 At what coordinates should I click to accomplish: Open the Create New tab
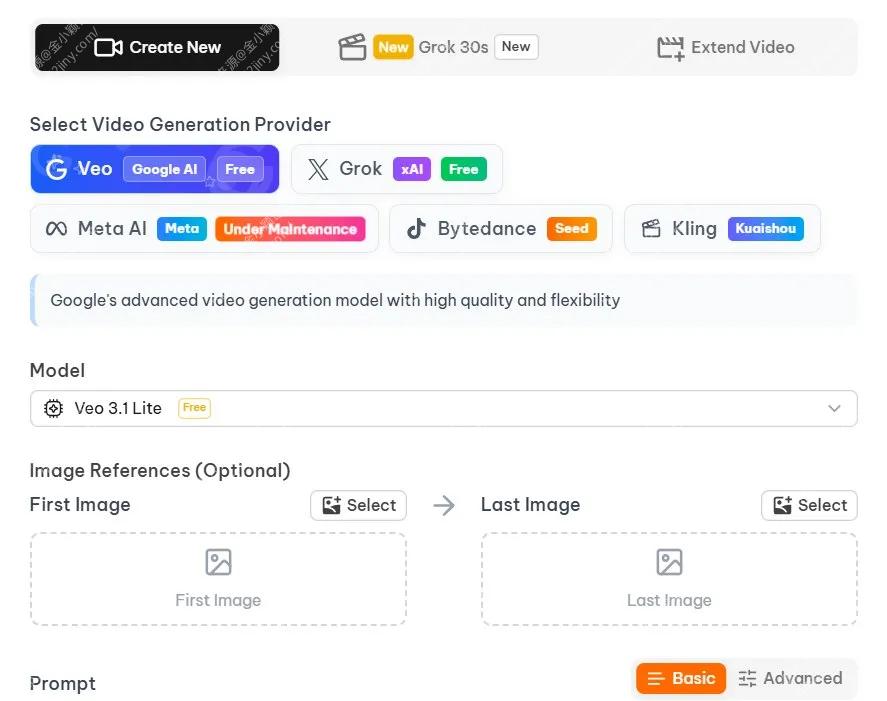[x=157, y=48]
